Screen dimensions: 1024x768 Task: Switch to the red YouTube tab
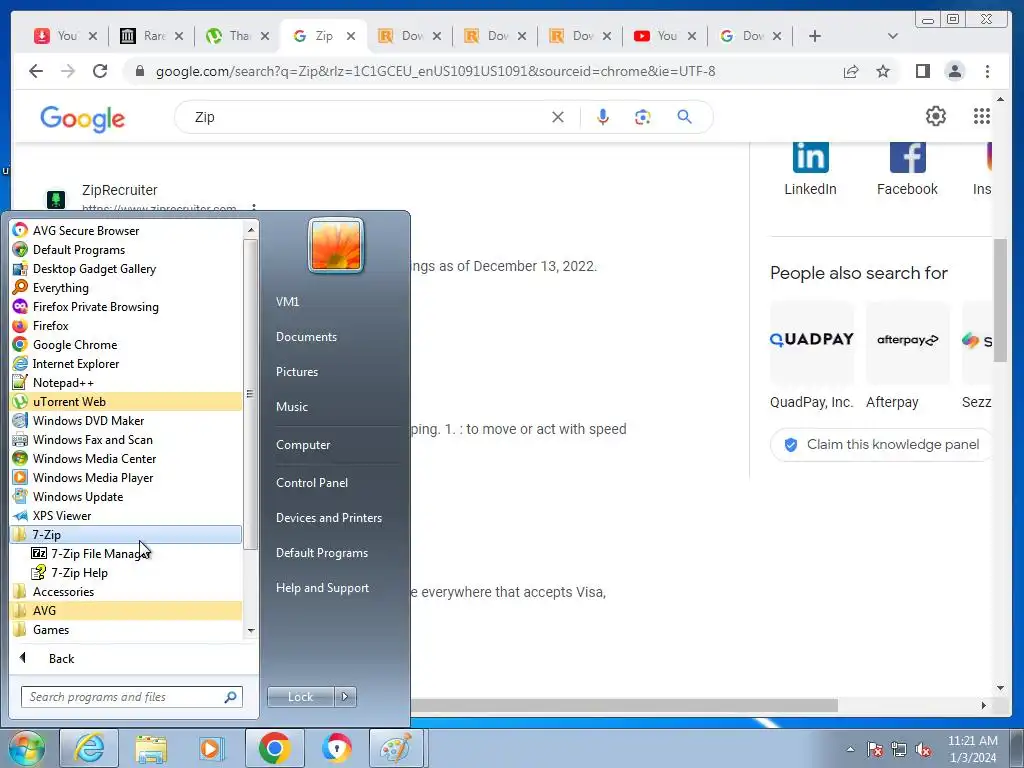tap(665, 36)
